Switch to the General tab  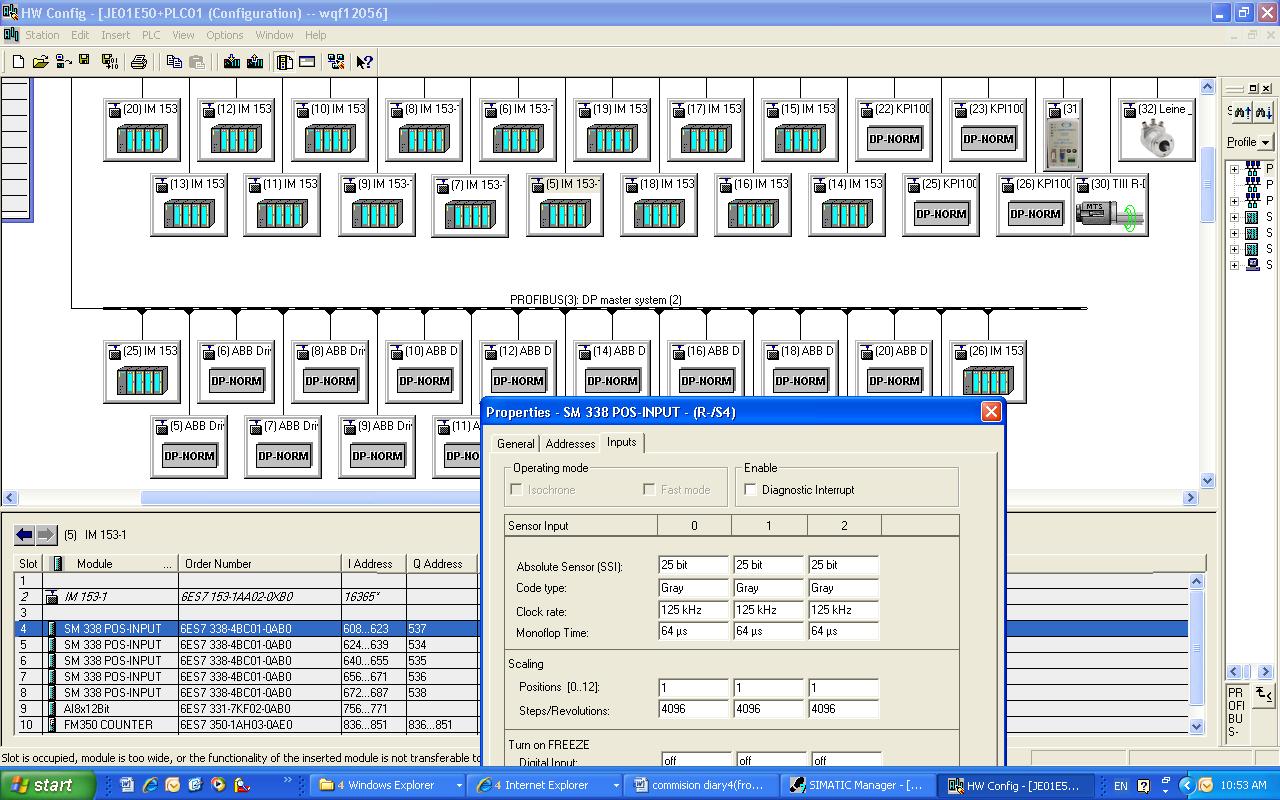pyautogui.click(x=516, y=444)
